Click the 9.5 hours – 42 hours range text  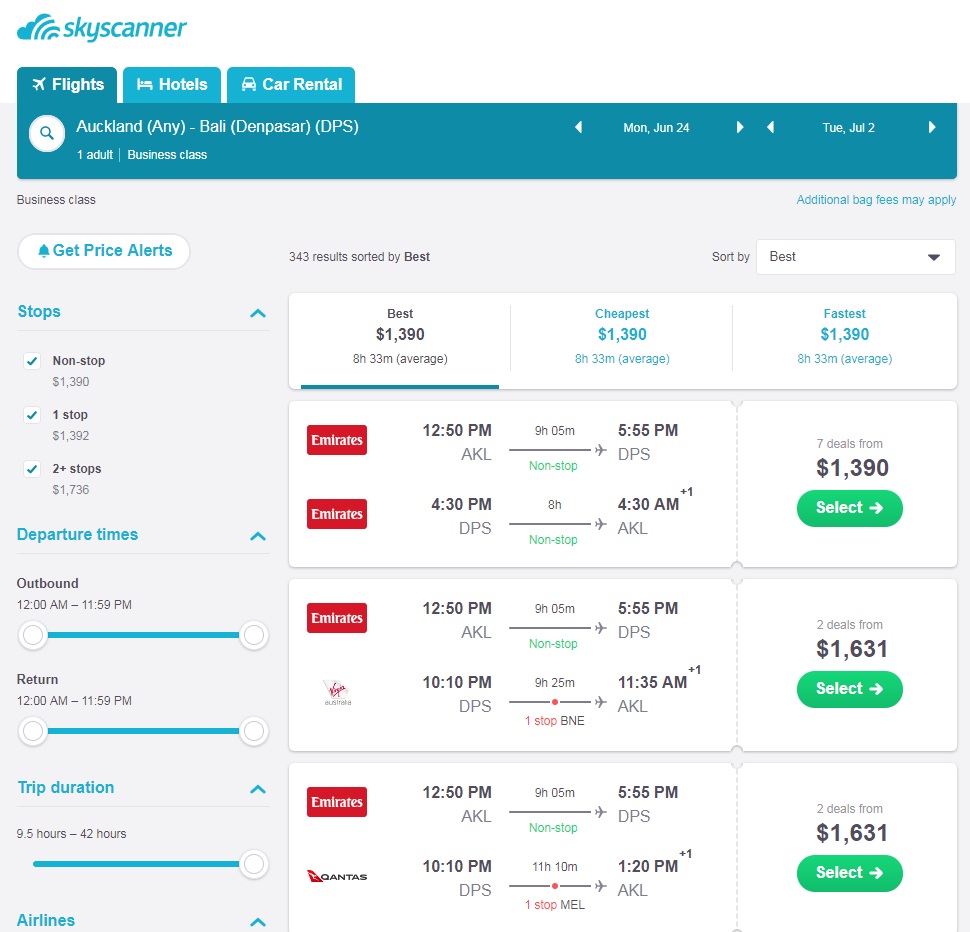tap(71, 834)
